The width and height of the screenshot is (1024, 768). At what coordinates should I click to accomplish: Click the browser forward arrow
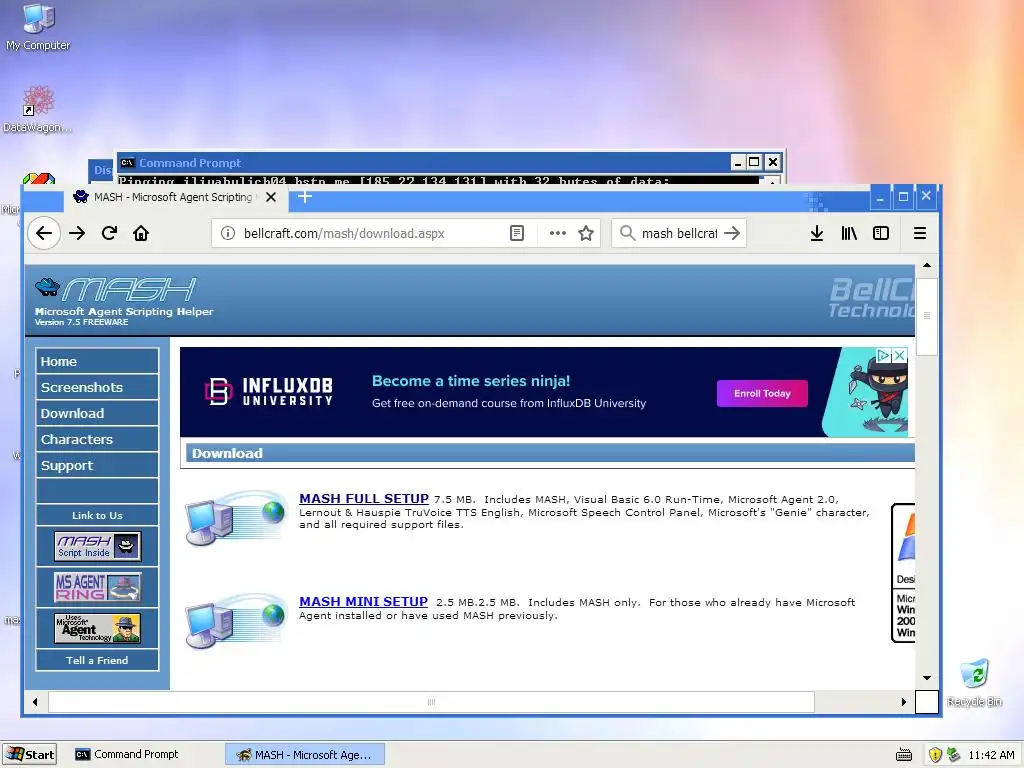[x=77, y=233]
